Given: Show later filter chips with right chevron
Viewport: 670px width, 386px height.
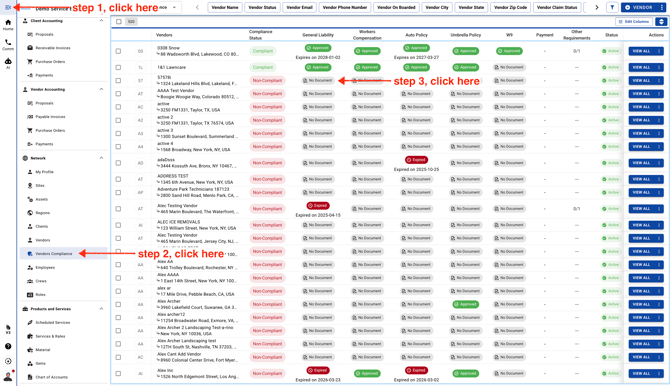Looking at the screenshot, I should (x=597, y=7).
